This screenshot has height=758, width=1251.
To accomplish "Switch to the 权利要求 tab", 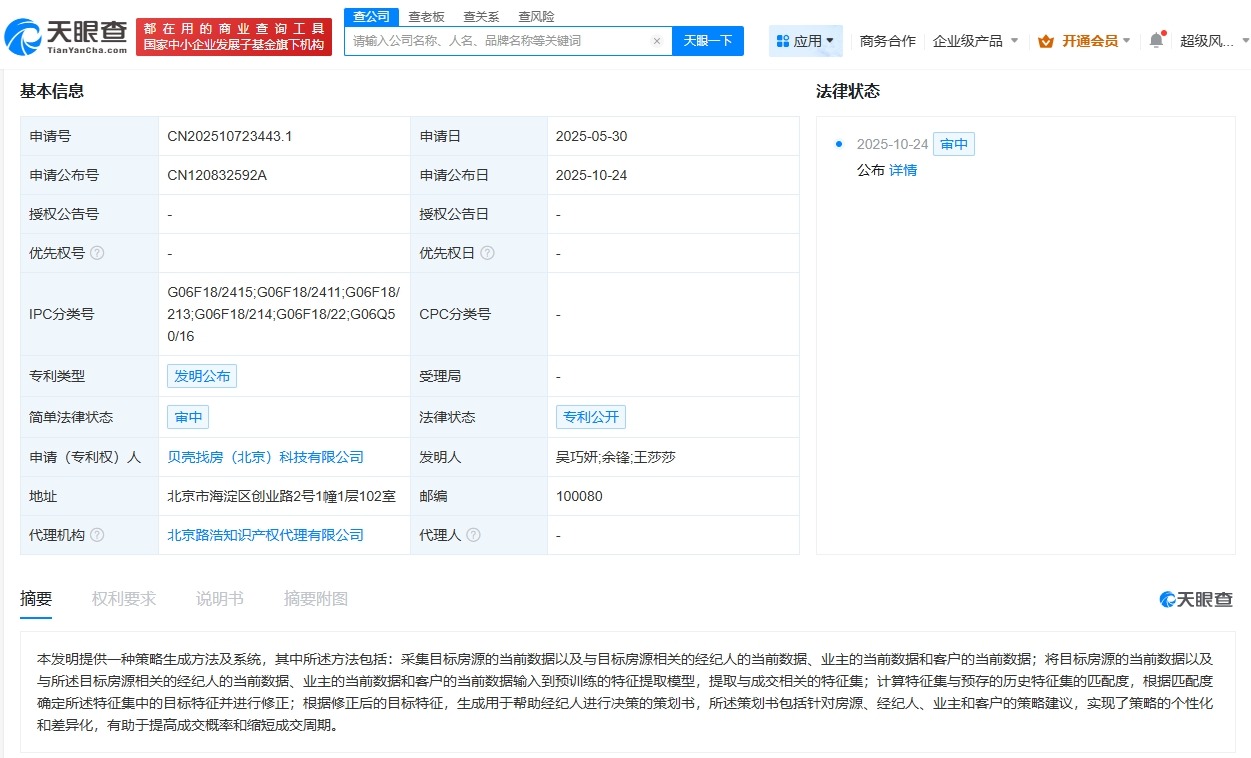I will [123, 598].
